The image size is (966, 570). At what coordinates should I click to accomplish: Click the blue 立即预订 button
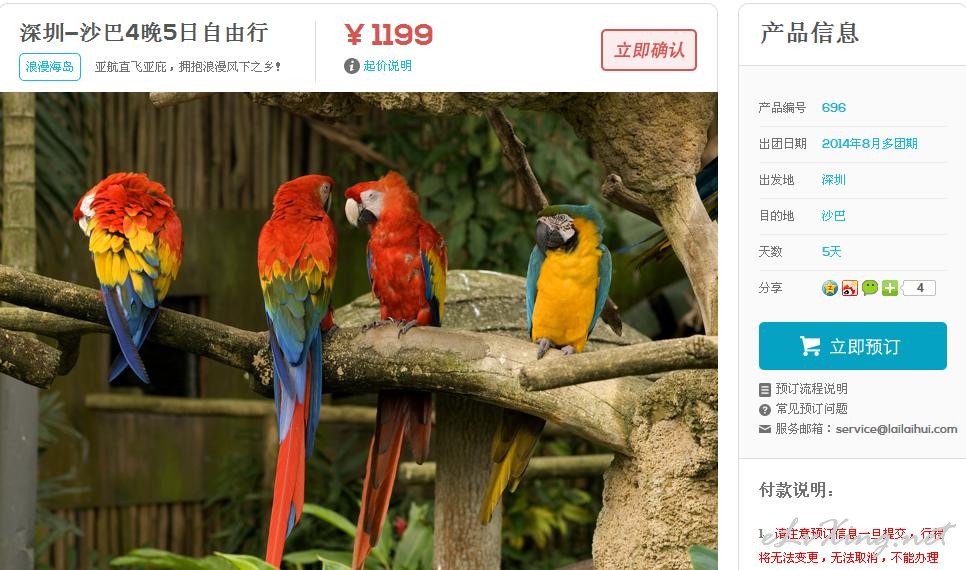click(x=853, y=346)
